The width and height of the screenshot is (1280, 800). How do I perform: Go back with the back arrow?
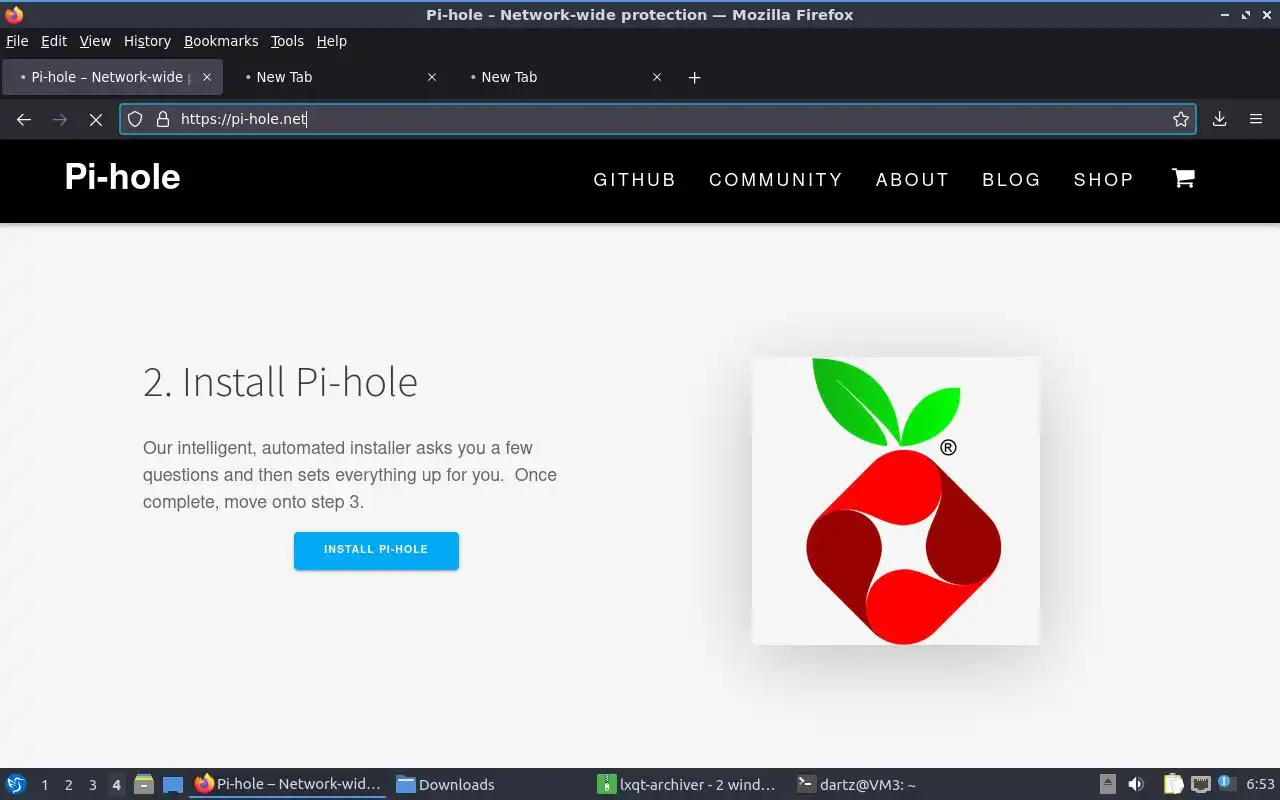(24, 119)
